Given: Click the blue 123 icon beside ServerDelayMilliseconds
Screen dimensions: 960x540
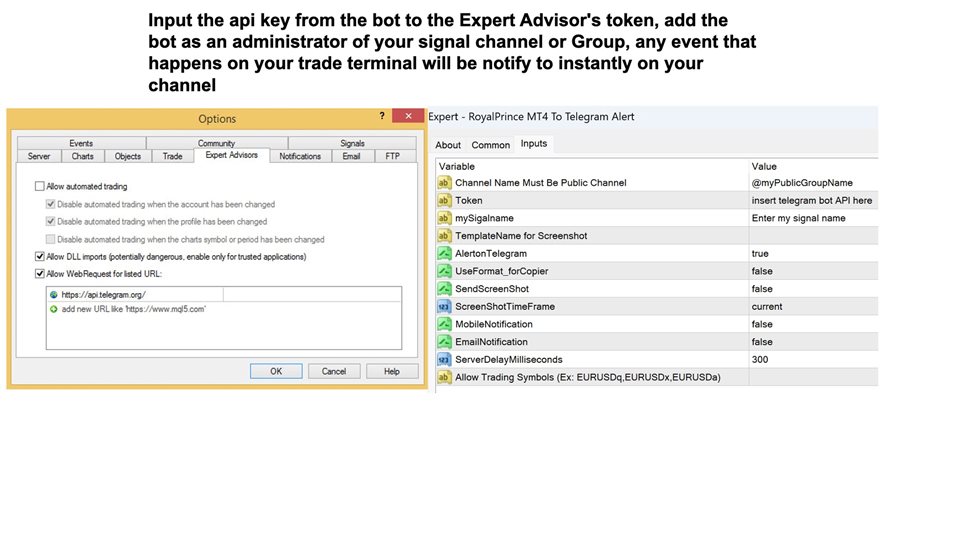Looking at the screenshot, I should click(x=444, y=360).
